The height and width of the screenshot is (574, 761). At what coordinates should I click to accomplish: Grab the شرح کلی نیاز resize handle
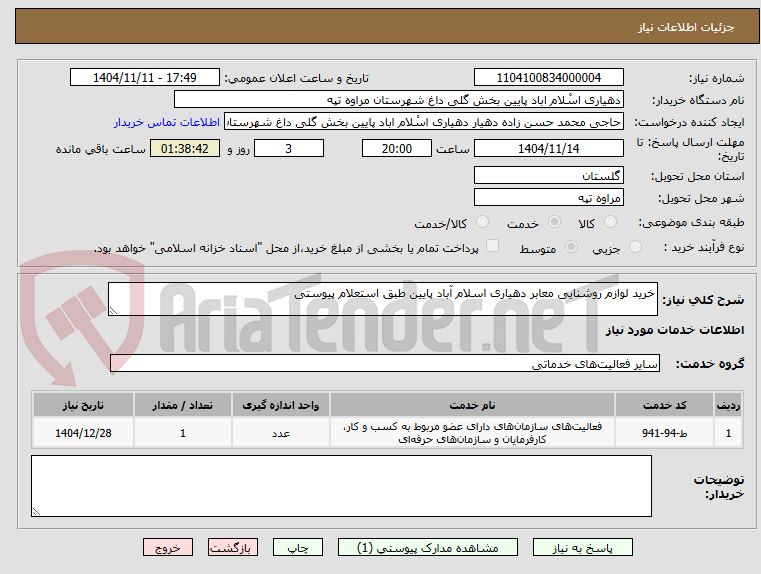(x=113, y=311)
